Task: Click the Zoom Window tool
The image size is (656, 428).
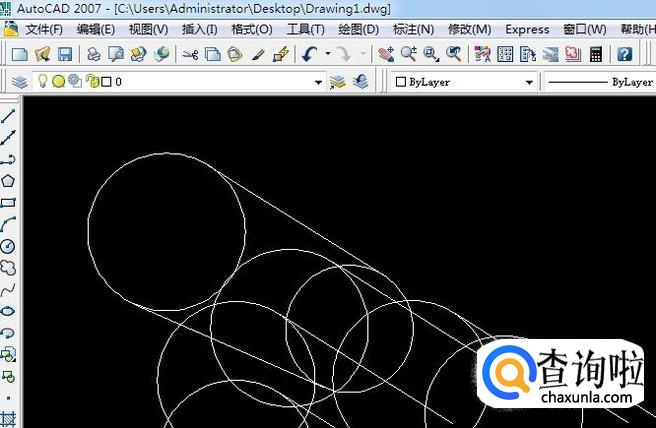Action: [x=431, y=54]
